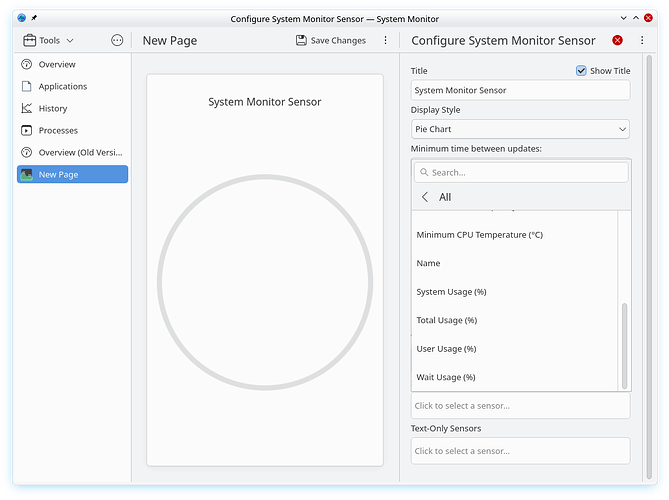Open the Processes page in sidebar

[58, 130]
